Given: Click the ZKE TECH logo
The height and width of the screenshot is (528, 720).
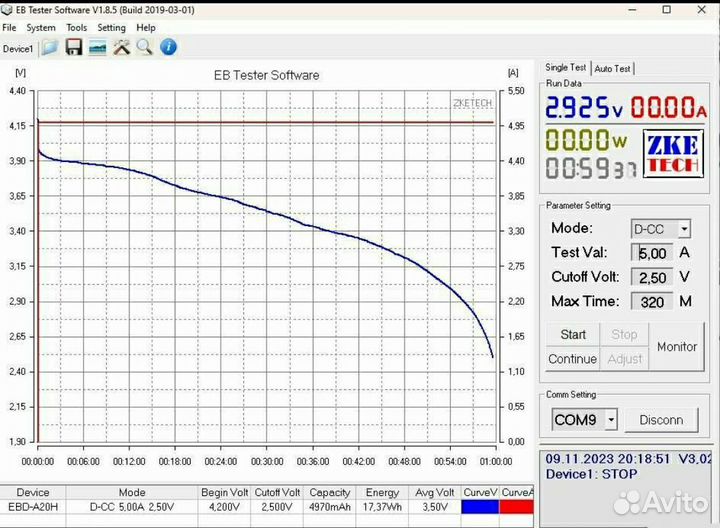Looking at the screenshot, I should click(x=671, y=153).
